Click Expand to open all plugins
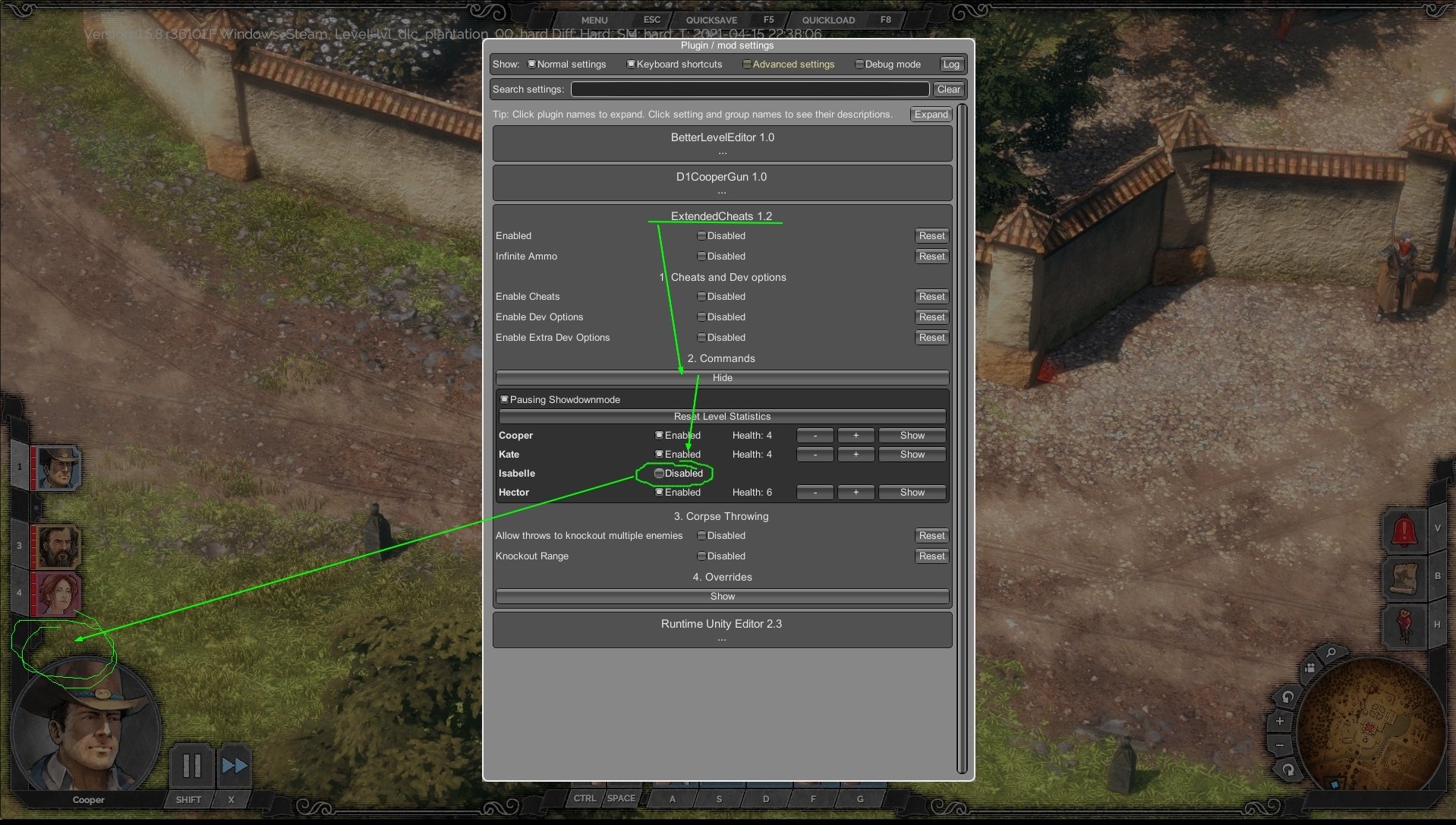Screen dimensions: 1456x825 [931, 115]
